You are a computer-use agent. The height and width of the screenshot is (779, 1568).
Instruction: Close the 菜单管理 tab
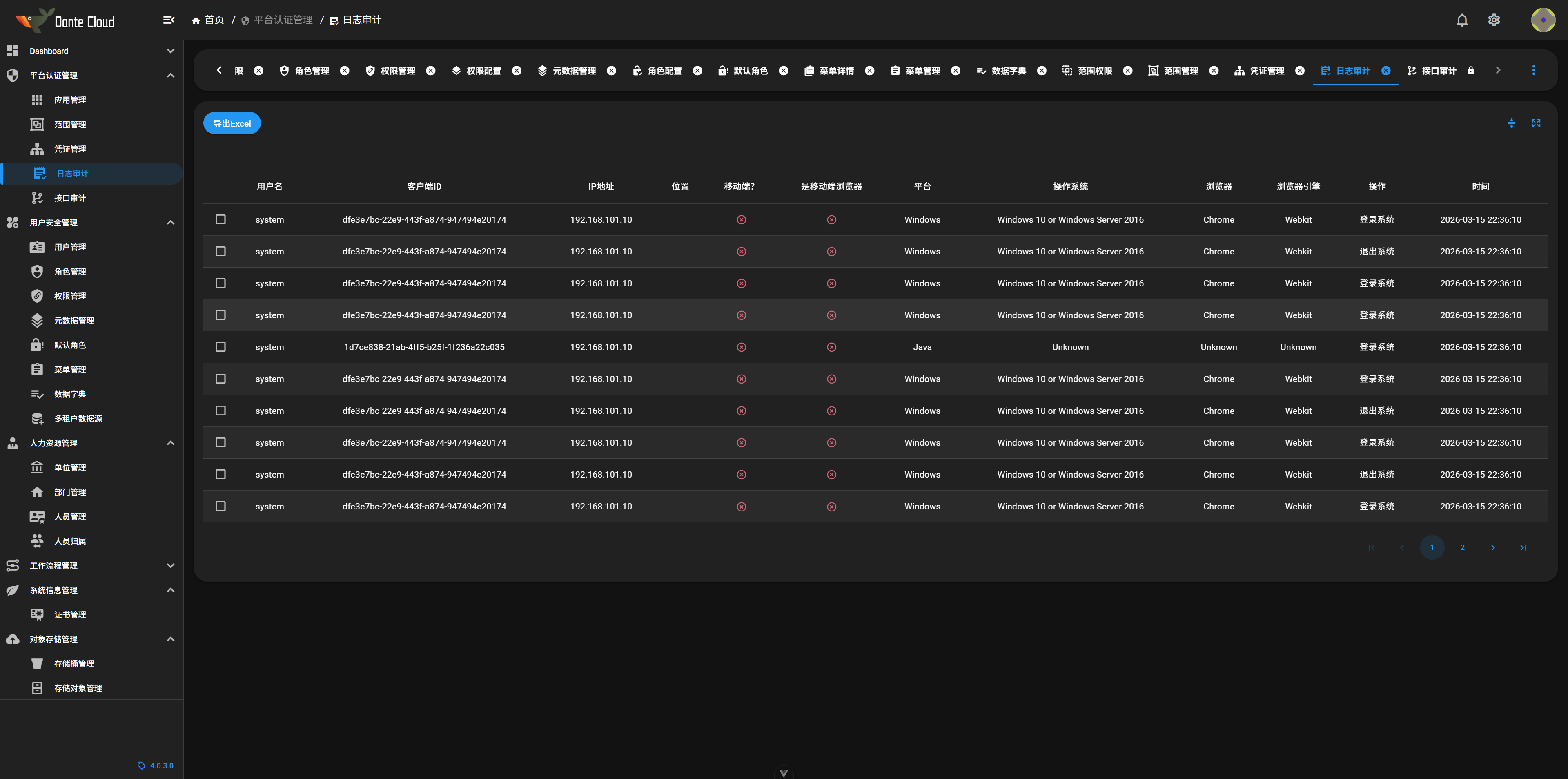(x=955, y=71)
